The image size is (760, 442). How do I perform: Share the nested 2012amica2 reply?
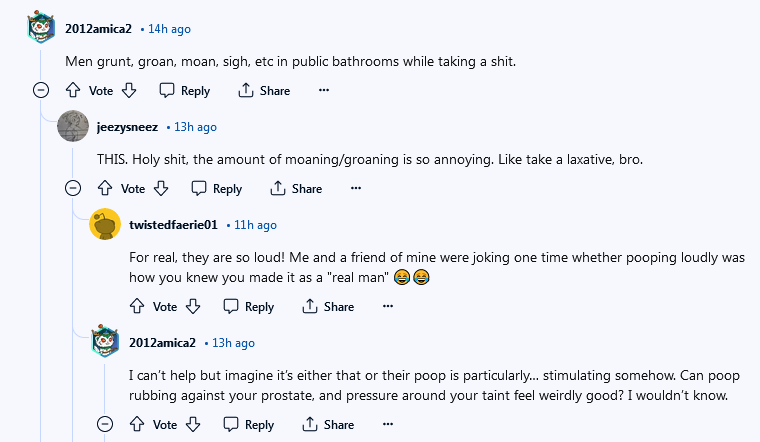click(328, 424)
